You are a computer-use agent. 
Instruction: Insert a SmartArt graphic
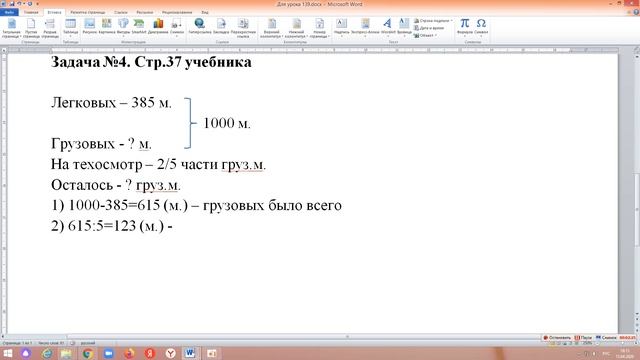tap(139, 26)
